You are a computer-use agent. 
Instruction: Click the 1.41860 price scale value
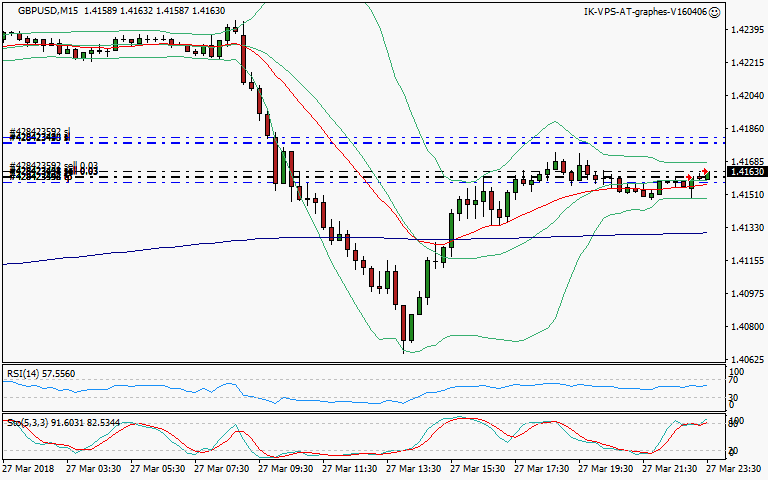(x=743, y=129)
